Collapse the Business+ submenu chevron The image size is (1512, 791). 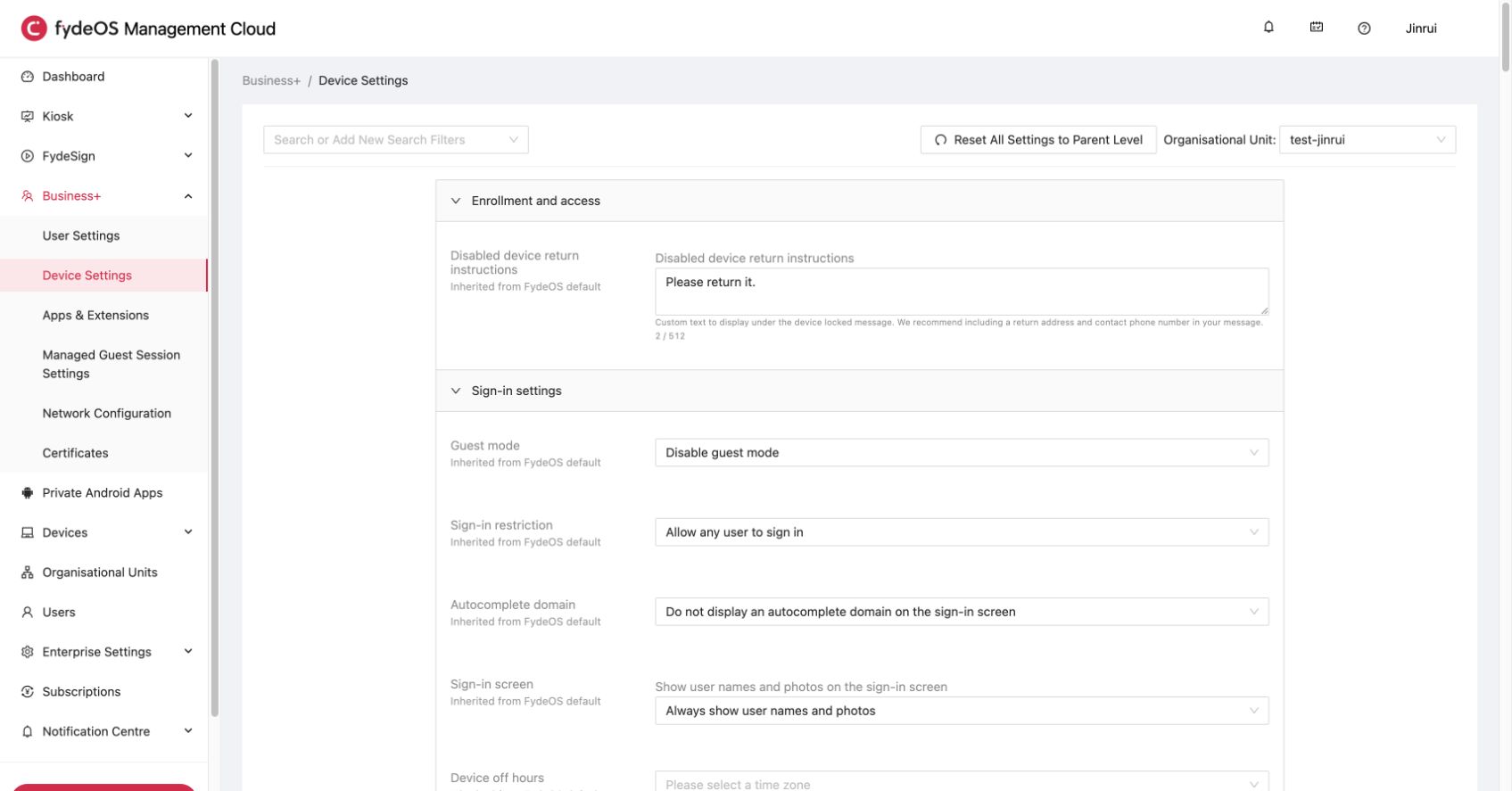click(188, 196)
